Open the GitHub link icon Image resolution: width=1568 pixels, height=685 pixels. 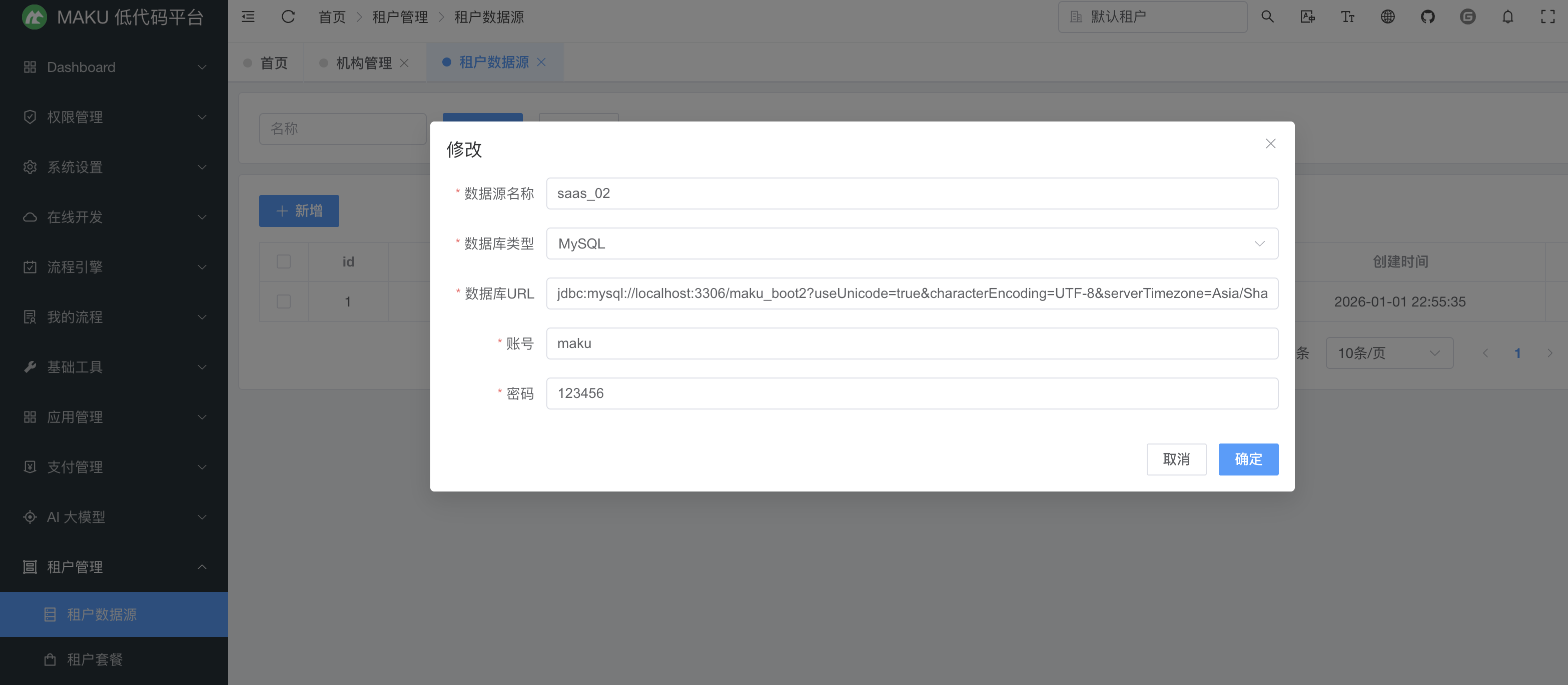coord(1427,17)
